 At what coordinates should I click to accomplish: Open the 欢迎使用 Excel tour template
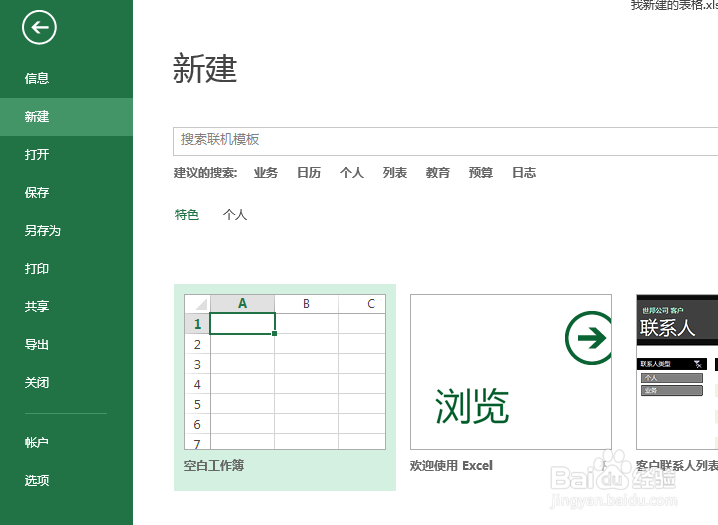point(511,372)
